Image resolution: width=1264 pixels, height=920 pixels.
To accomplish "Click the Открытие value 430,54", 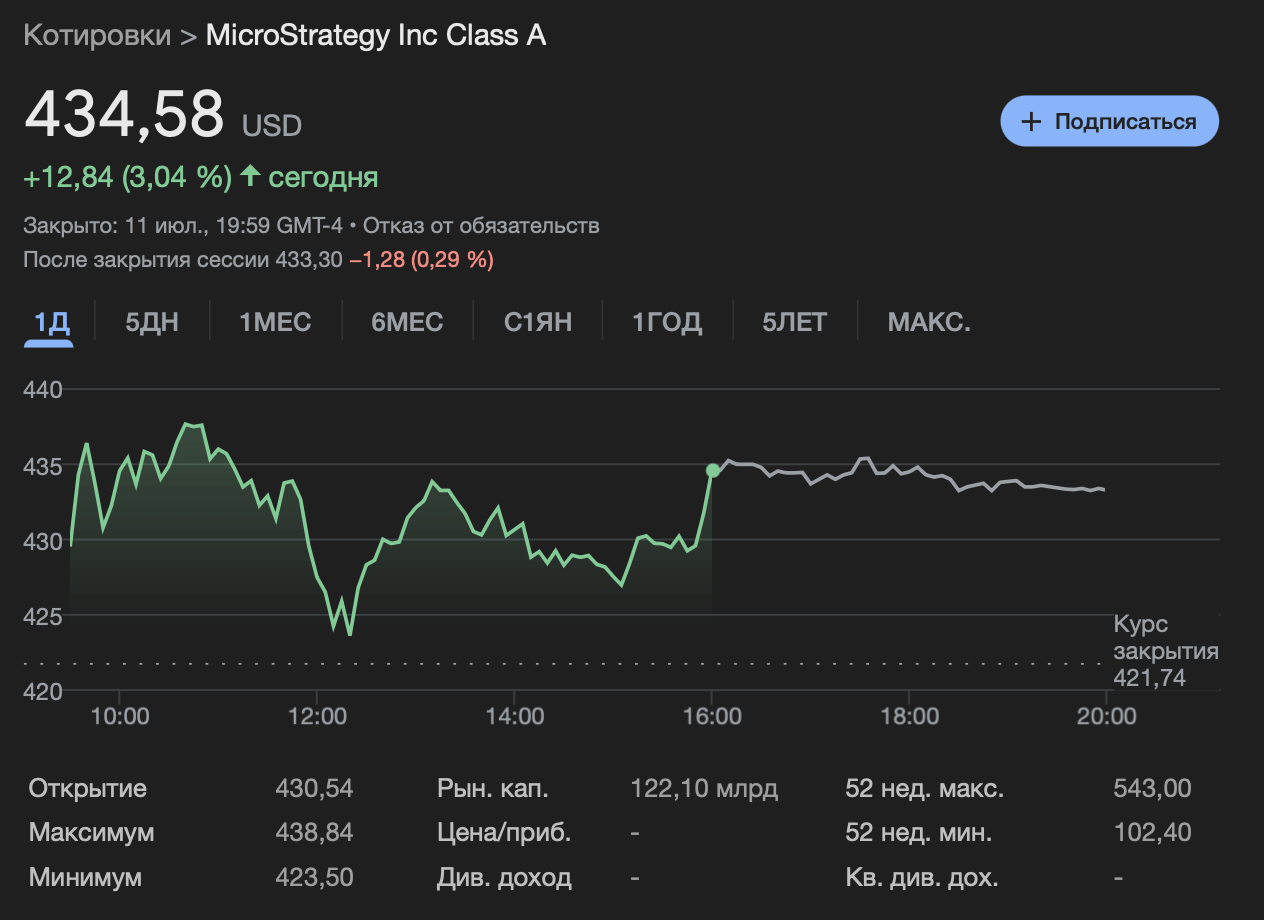I will [314, 788].
